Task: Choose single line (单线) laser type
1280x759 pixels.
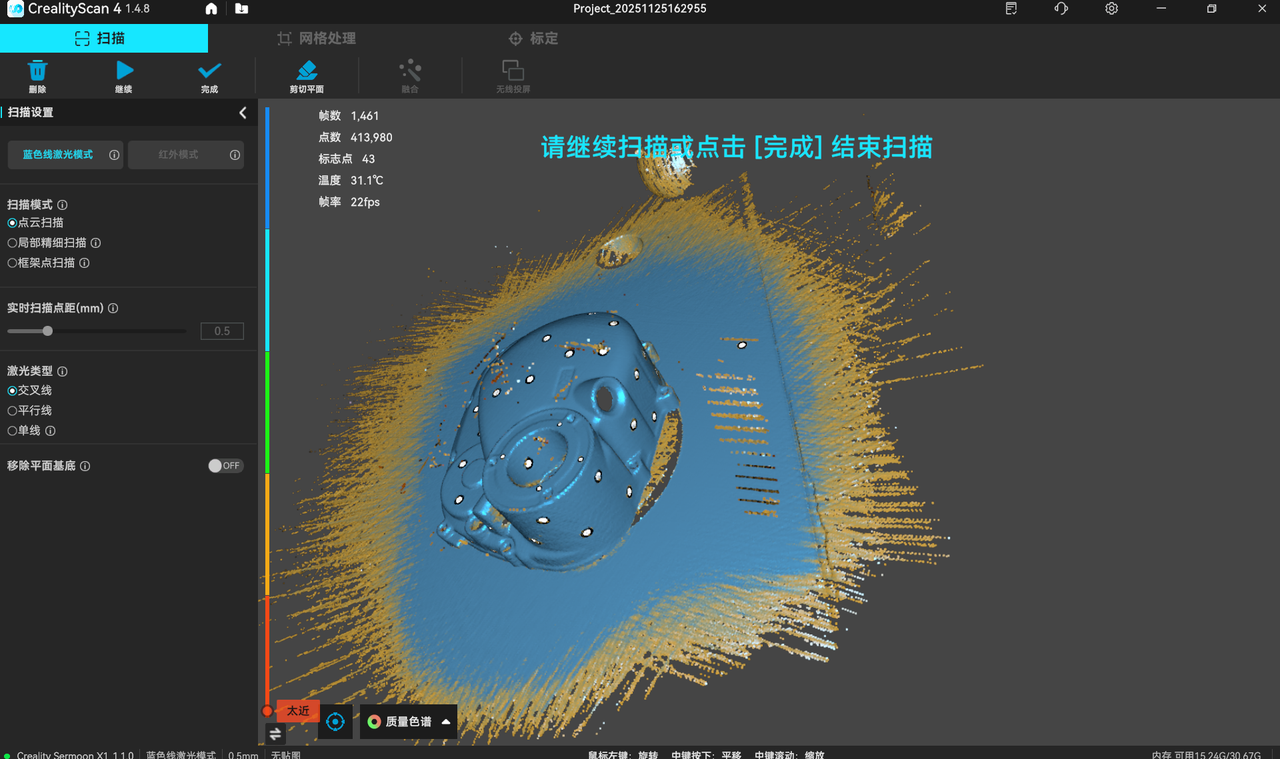Action: point(12,431)
